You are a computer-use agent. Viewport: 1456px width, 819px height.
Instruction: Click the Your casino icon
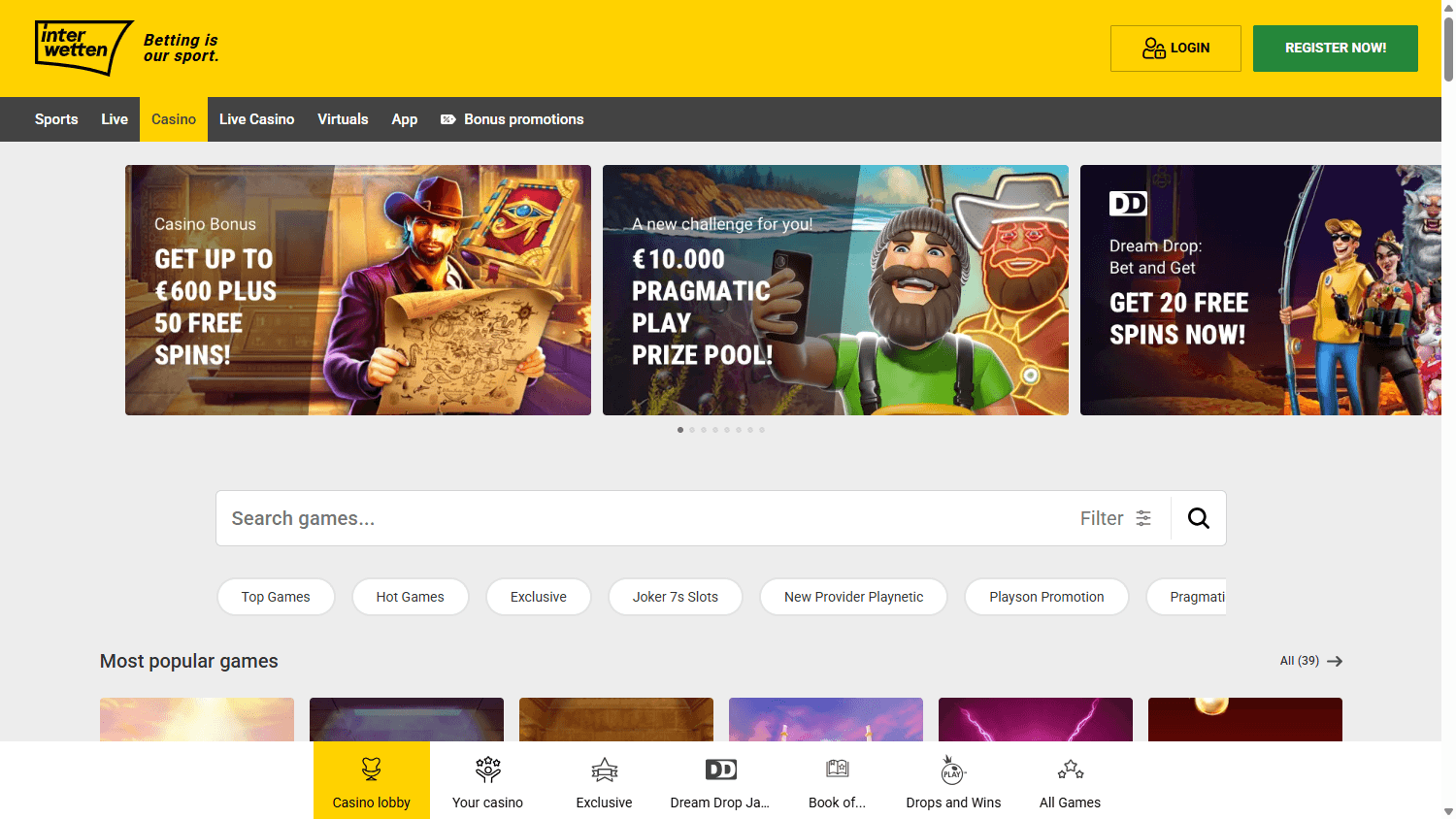point(488,770)
